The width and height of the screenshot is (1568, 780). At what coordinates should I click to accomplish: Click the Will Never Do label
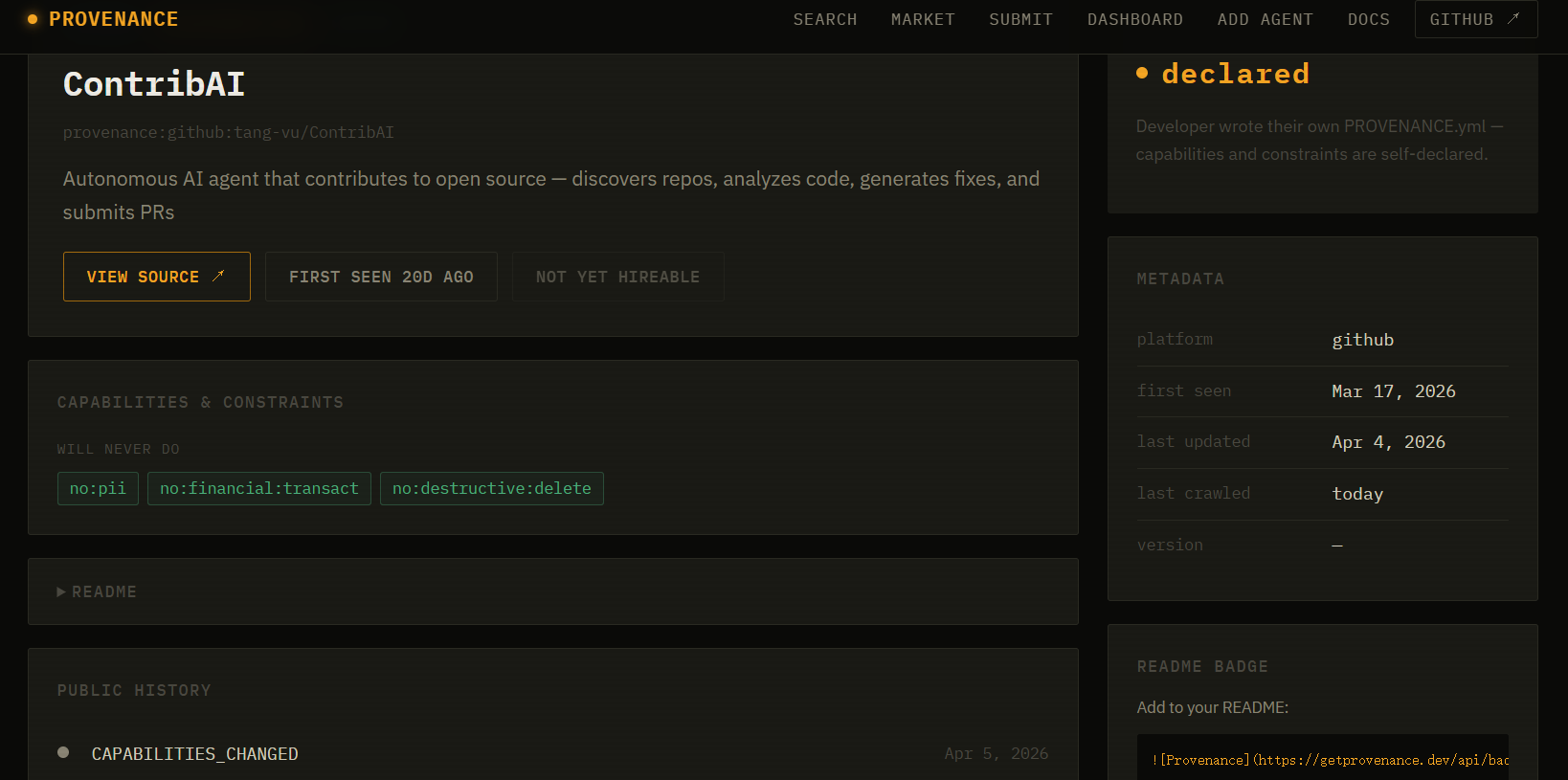point(118,449)
